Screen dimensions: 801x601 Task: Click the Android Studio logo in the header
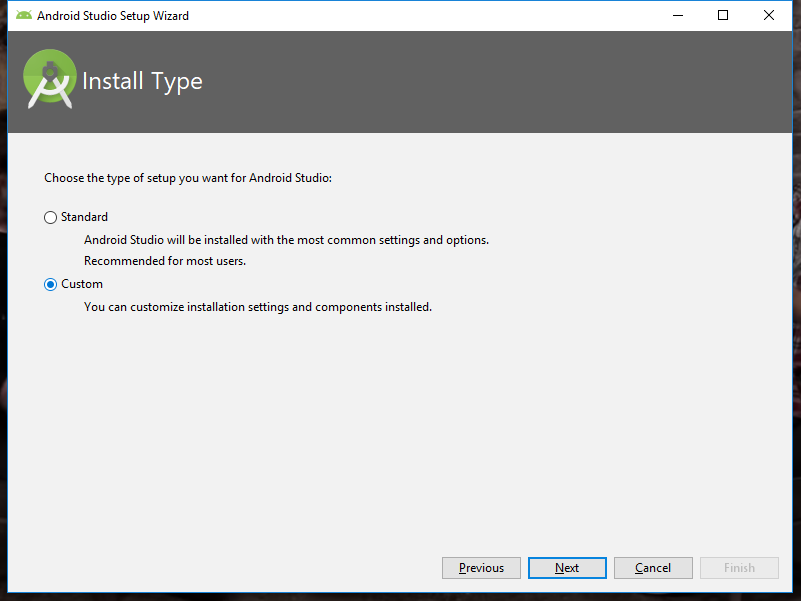click(50, 80)
